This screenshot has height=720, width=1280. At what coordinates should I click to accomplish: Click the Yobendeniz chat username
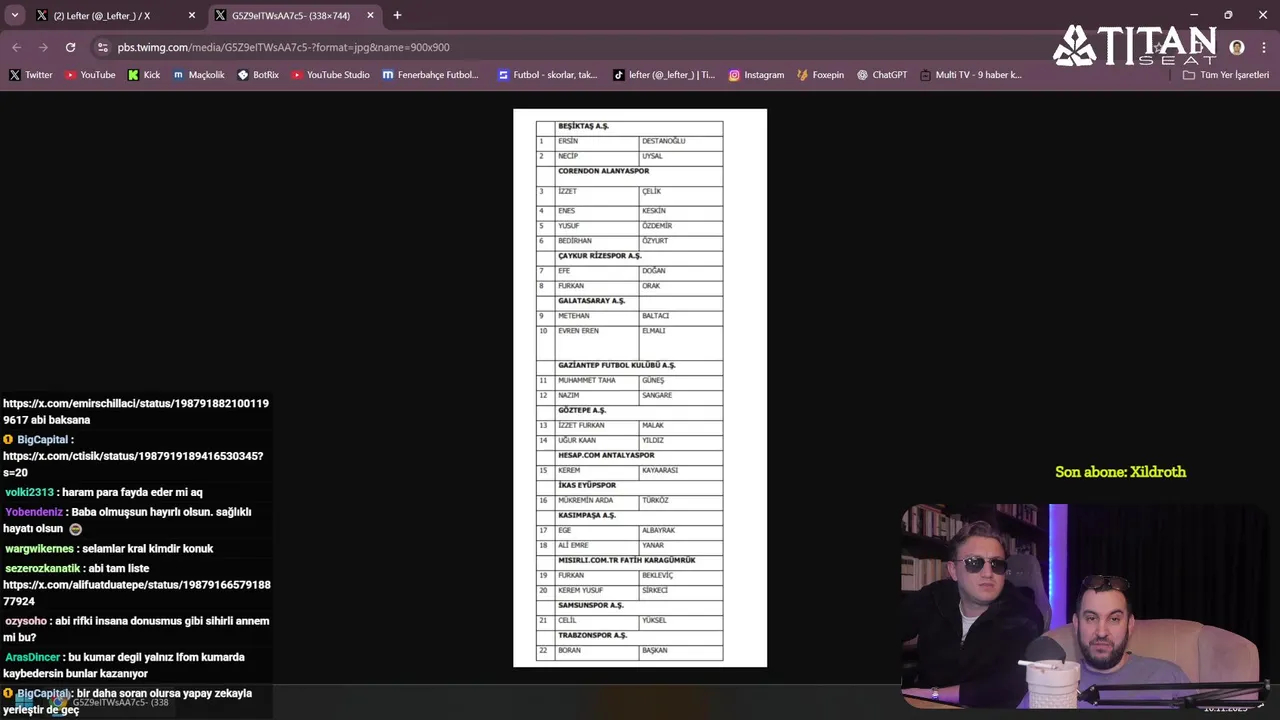coord(33,512)
